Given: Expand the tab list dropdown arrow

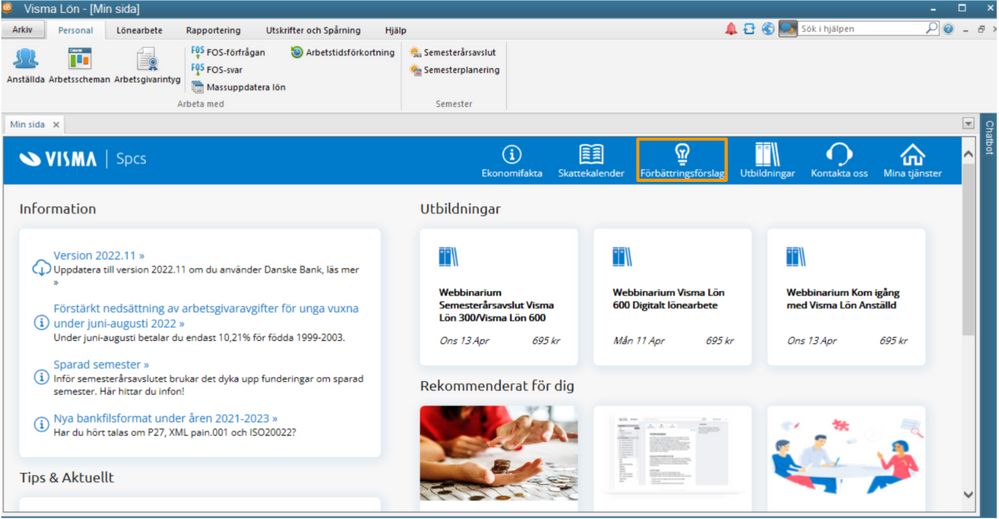Looking at the screenshot, I should click(967, 123).
